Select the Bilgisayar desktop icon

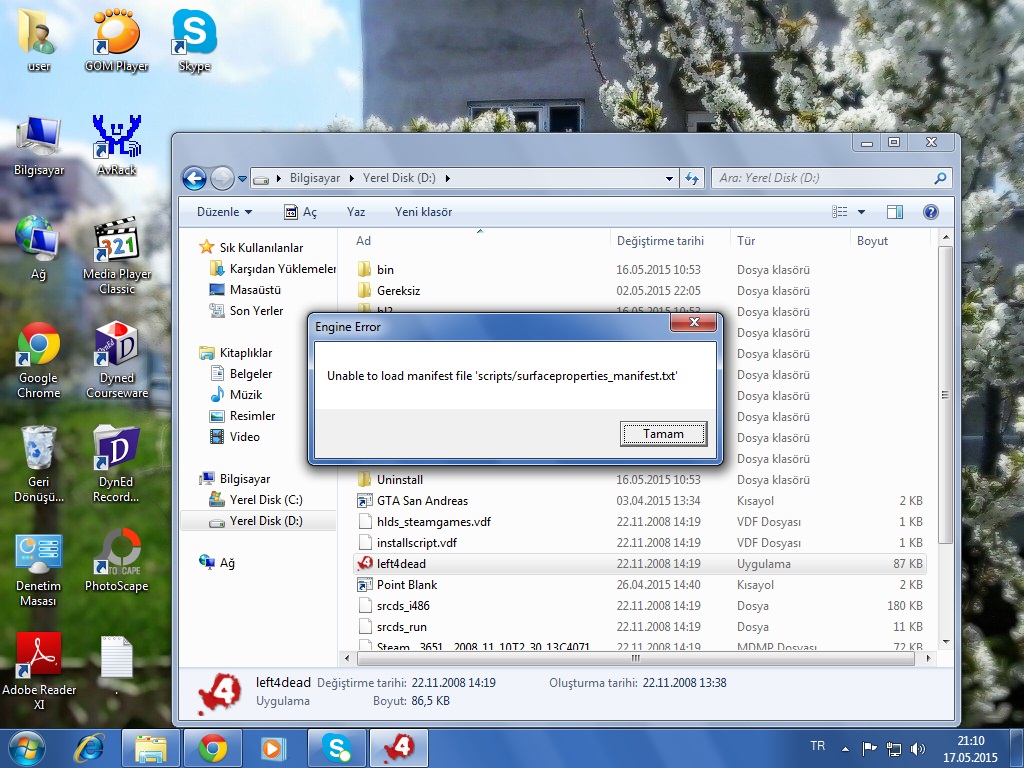click(x=39, y=145)
